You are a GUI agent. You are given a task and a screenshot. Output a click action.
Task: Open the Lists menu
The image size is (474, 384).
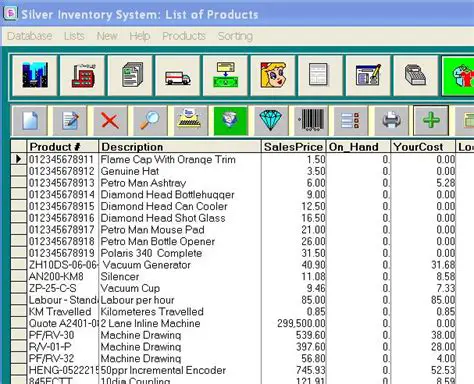pos(74,36)
